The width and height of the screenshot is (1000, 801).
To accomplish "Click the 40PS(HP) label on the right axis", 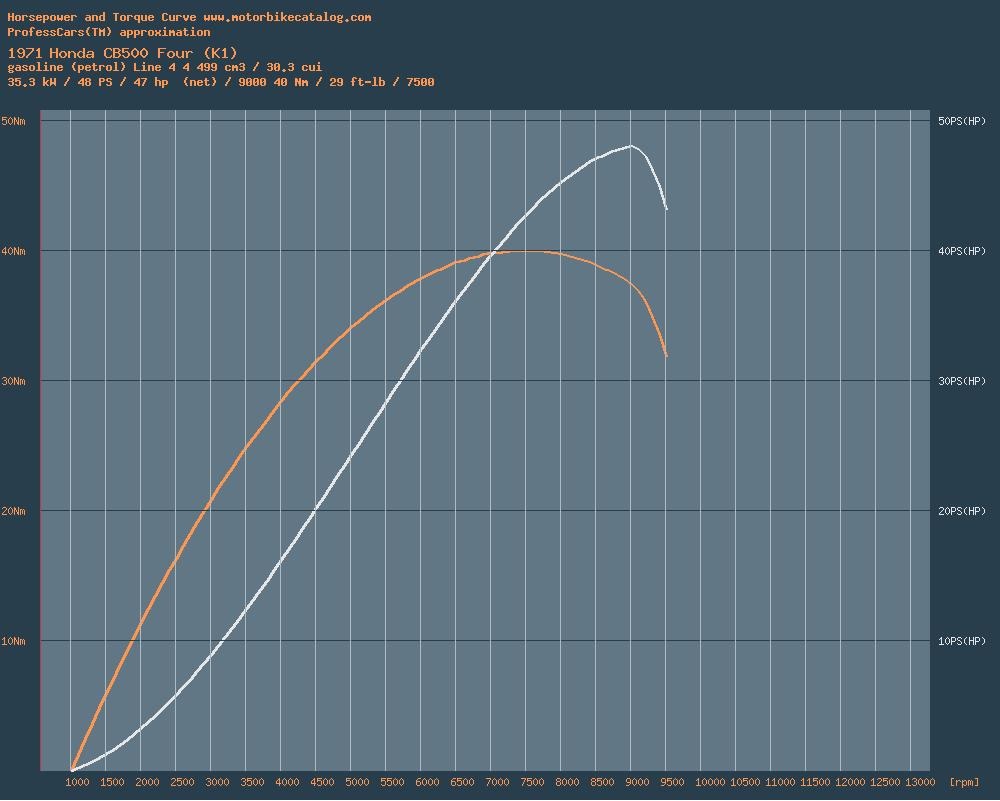I will tap(961, 251).
